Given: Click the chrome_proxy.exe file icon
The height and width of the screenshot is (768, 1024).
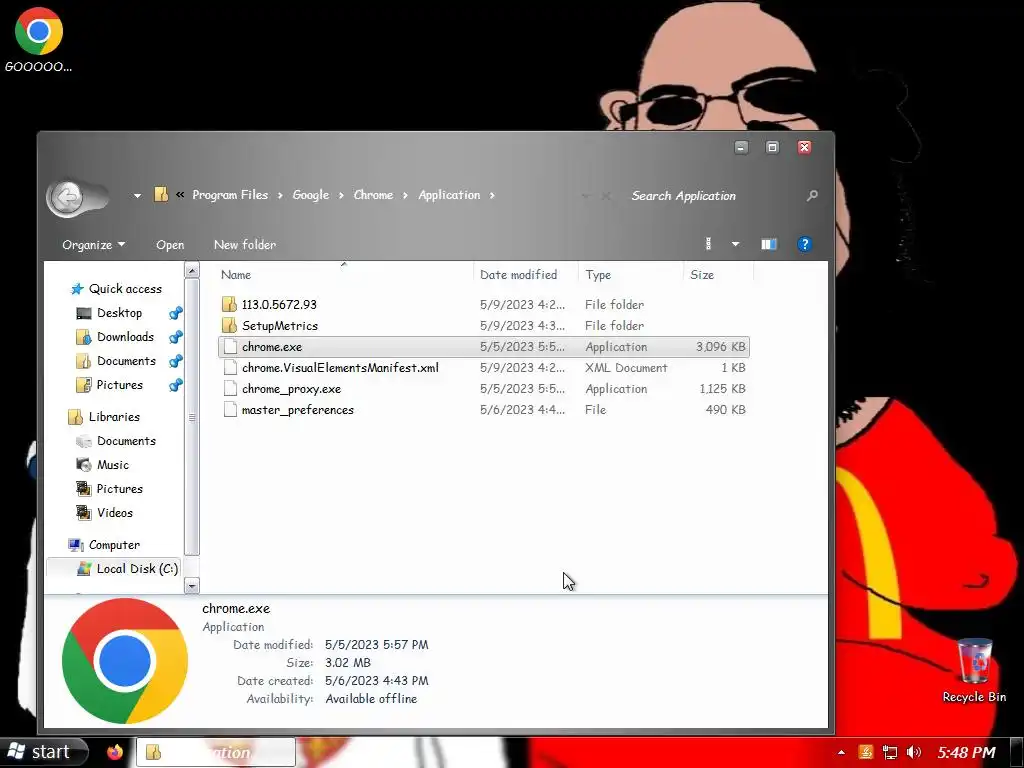Looking at the screenshot, I should (x=229, y=389).
